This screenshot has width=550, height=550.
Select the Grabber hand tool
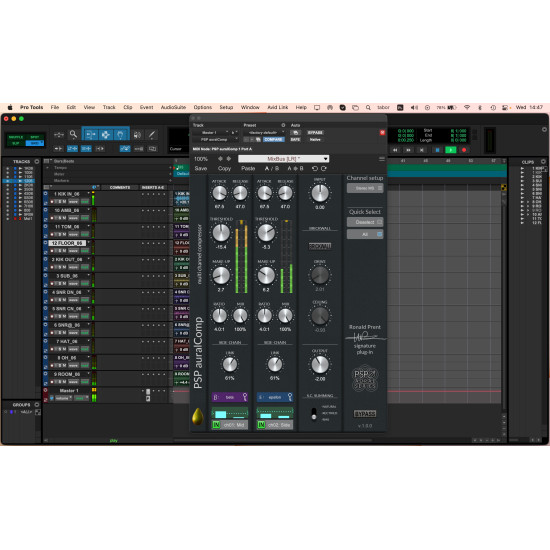(120, 135)
